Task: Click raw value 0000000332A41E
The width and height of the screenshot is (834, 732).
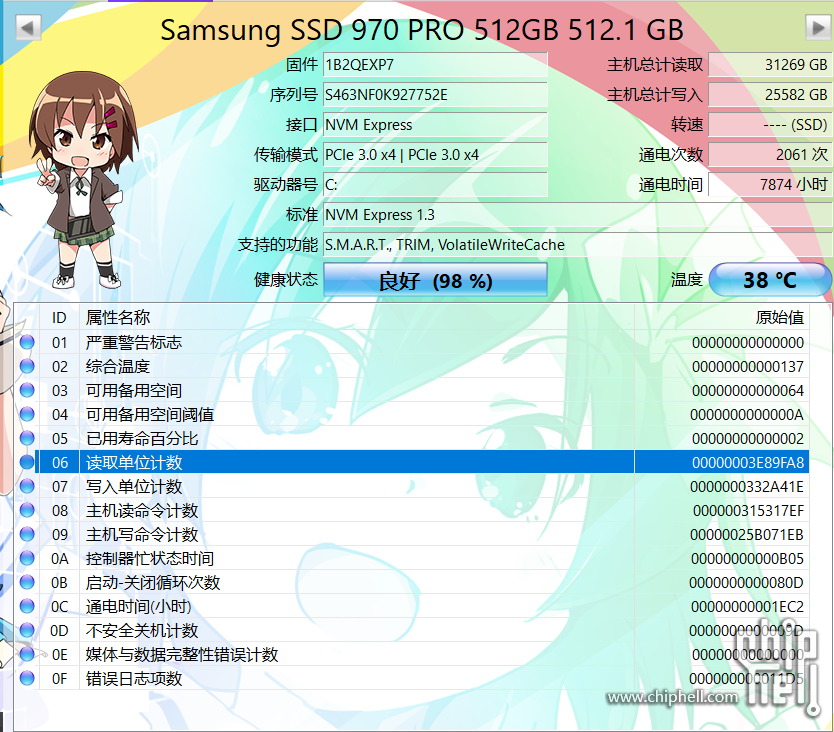Action: point(747,487)
